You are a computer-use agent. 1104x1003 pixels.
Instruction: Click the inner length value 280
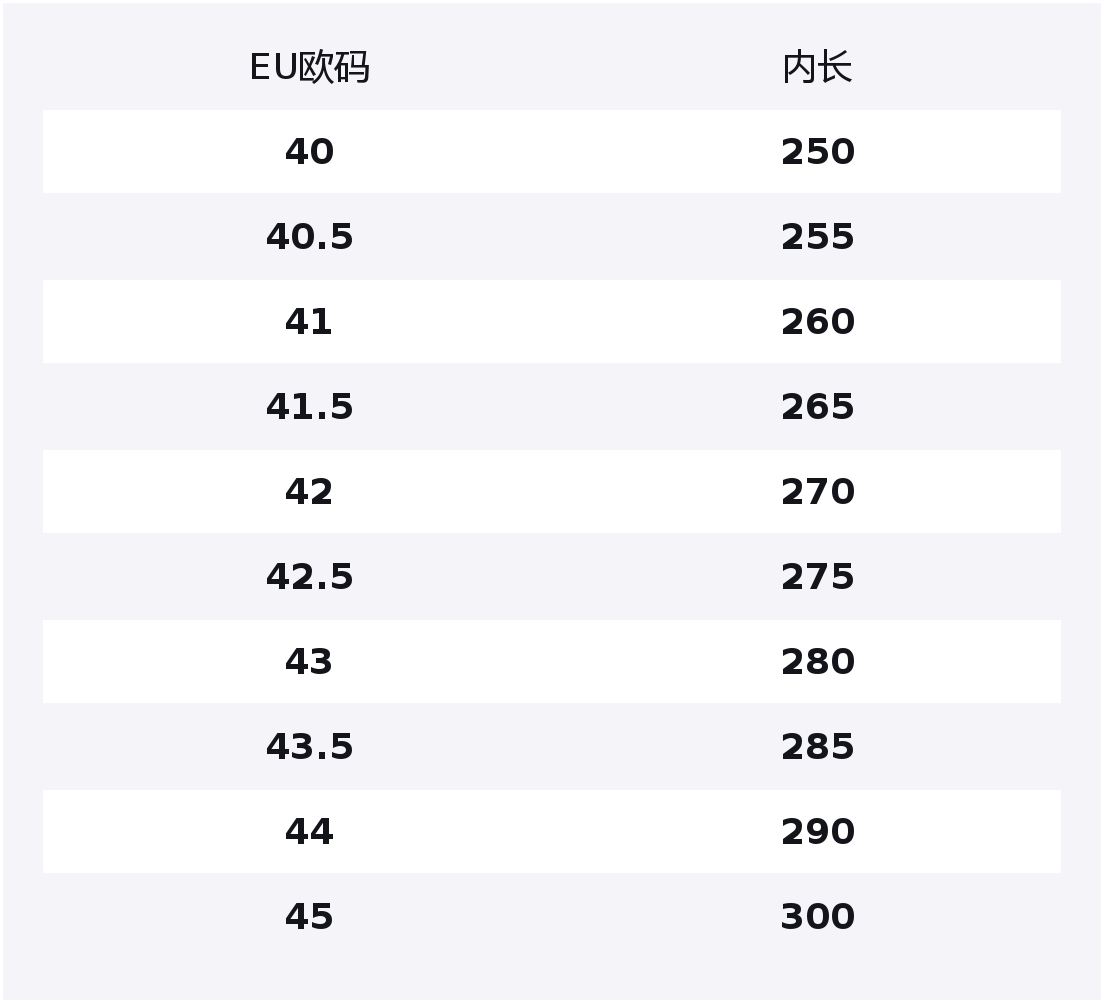pos(817,662)
